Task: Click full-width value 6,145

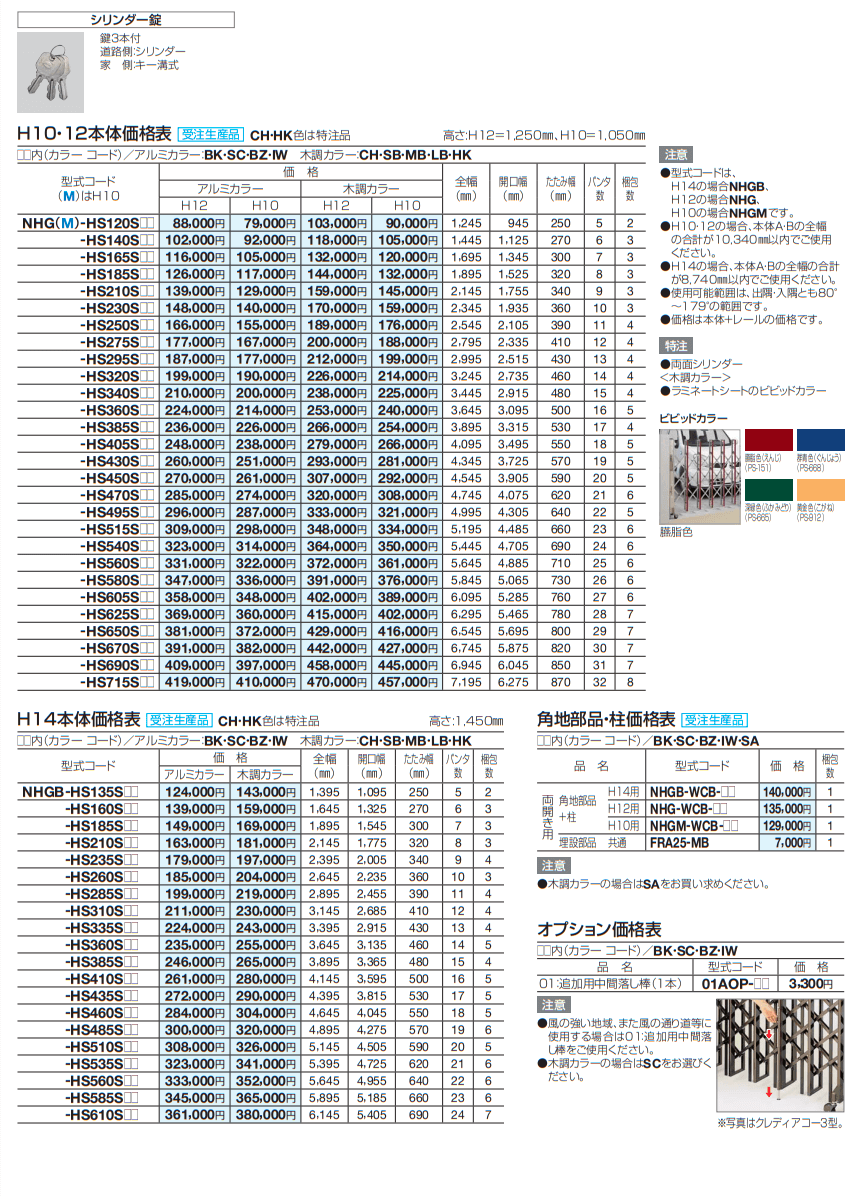Action: [324, 1115]
